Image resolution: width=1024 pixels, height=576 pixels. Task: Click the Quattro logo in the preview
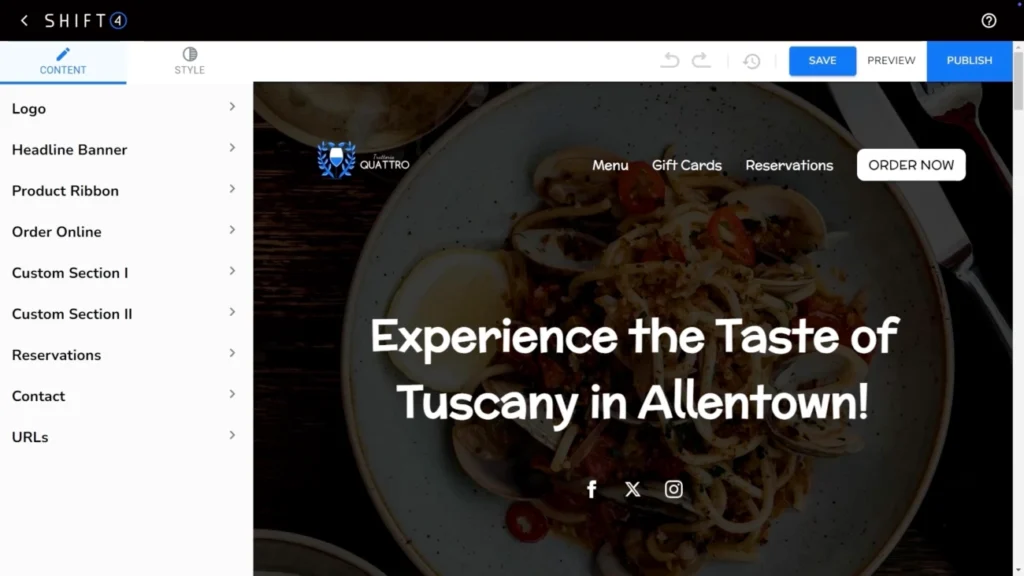pos(363,160)
